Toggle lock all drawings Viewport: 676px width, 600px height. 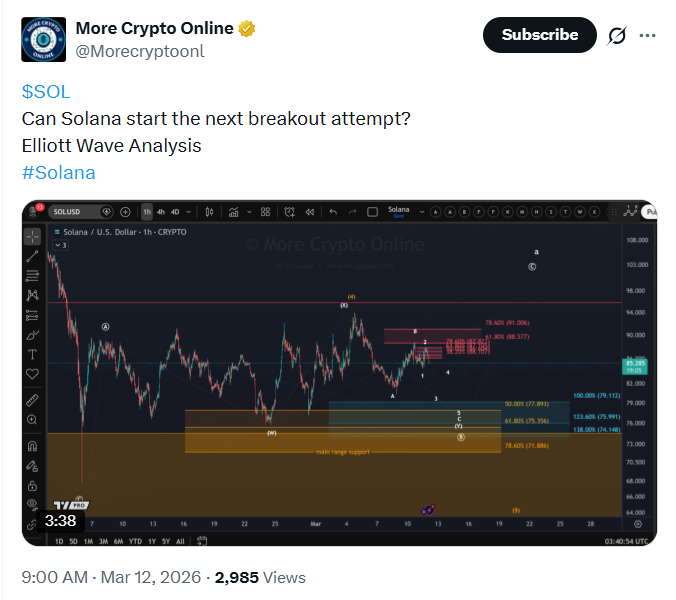click(33, 485)
